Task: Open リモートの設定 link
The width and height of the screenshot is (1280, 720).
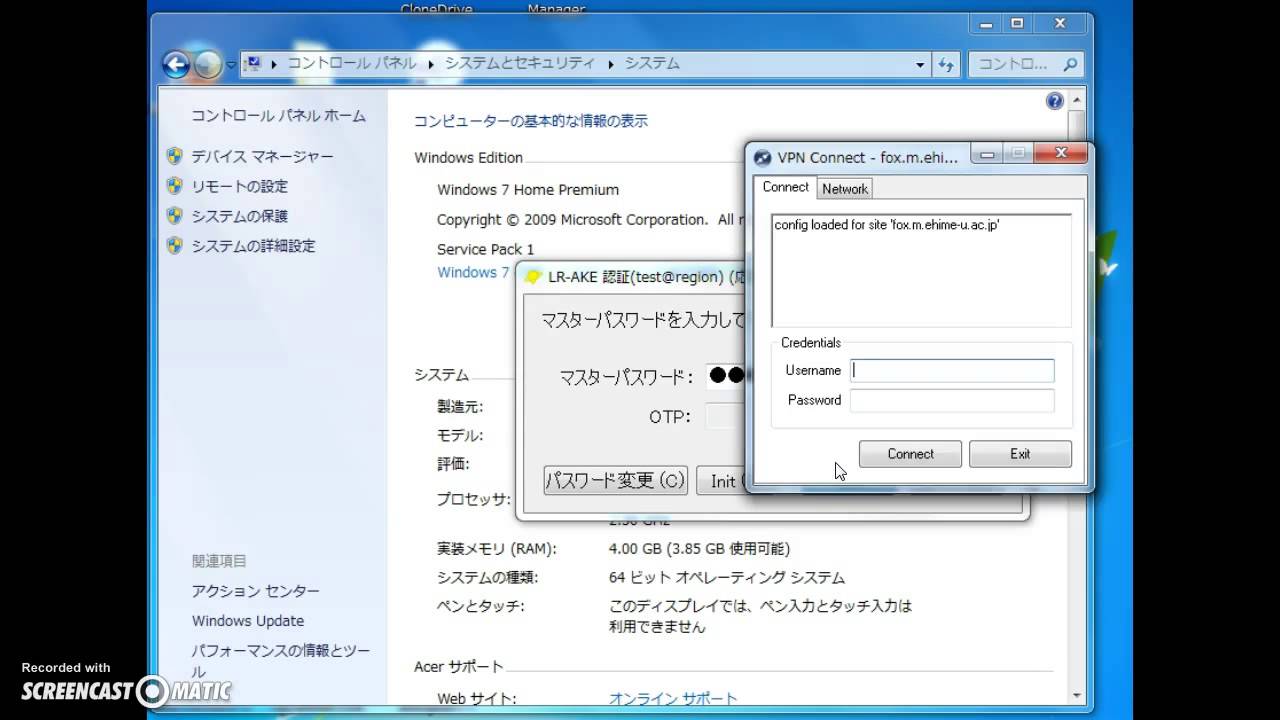Action: point(239,186)
